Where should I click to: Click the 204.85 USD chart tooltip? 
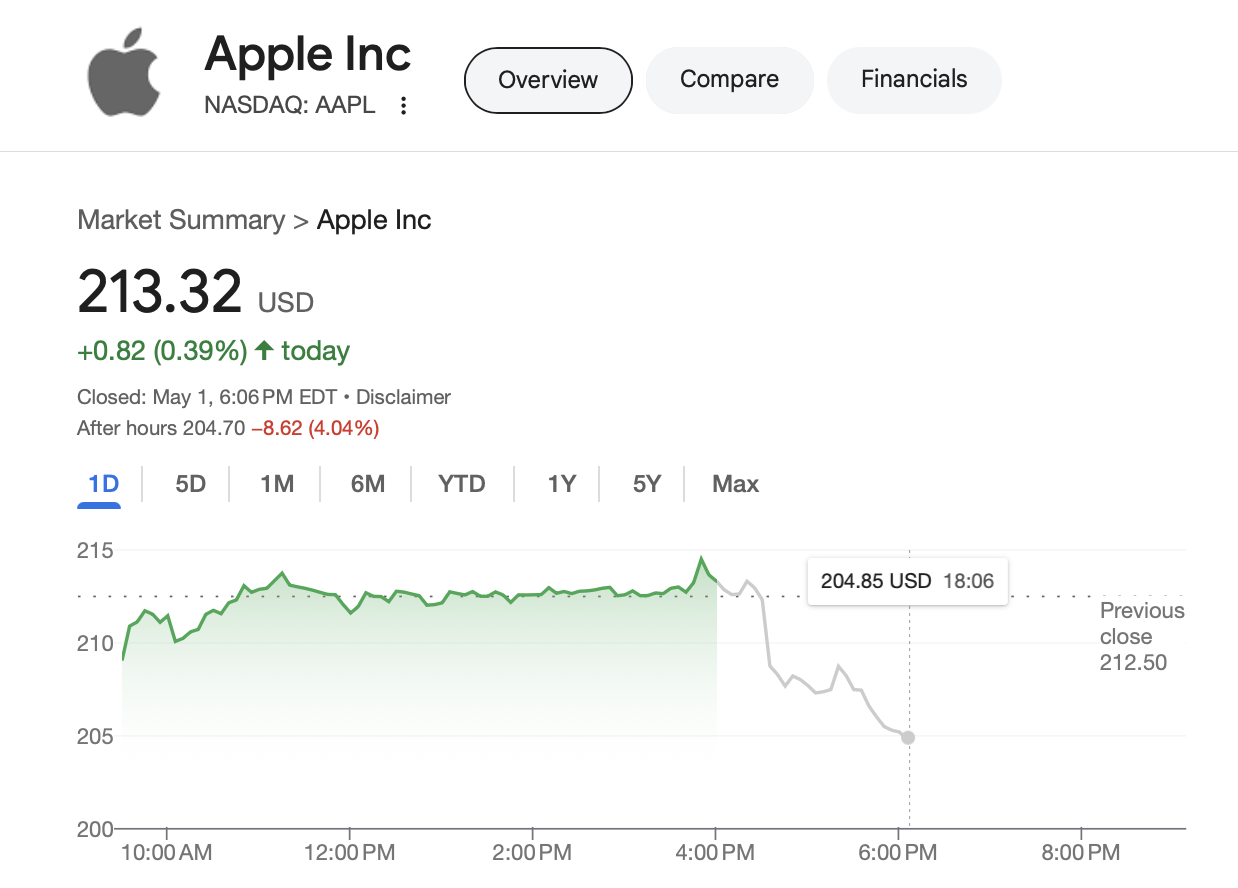tap(907, 580)
